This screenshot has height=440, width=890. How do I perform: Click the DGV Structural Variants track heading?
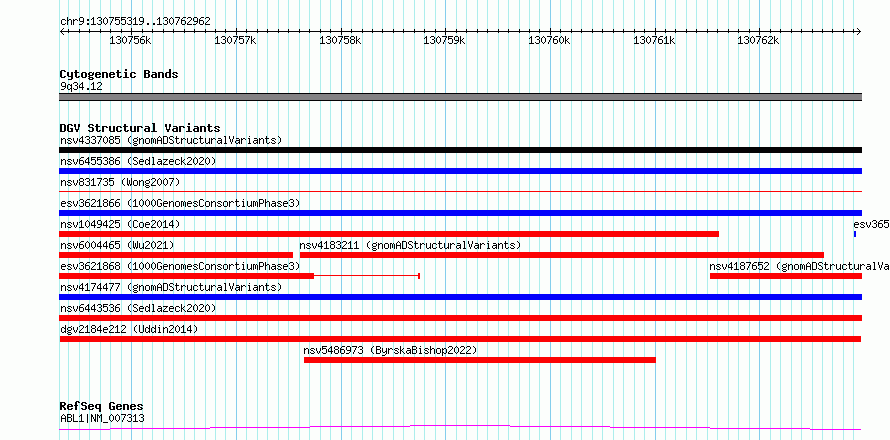pos(140,128)
